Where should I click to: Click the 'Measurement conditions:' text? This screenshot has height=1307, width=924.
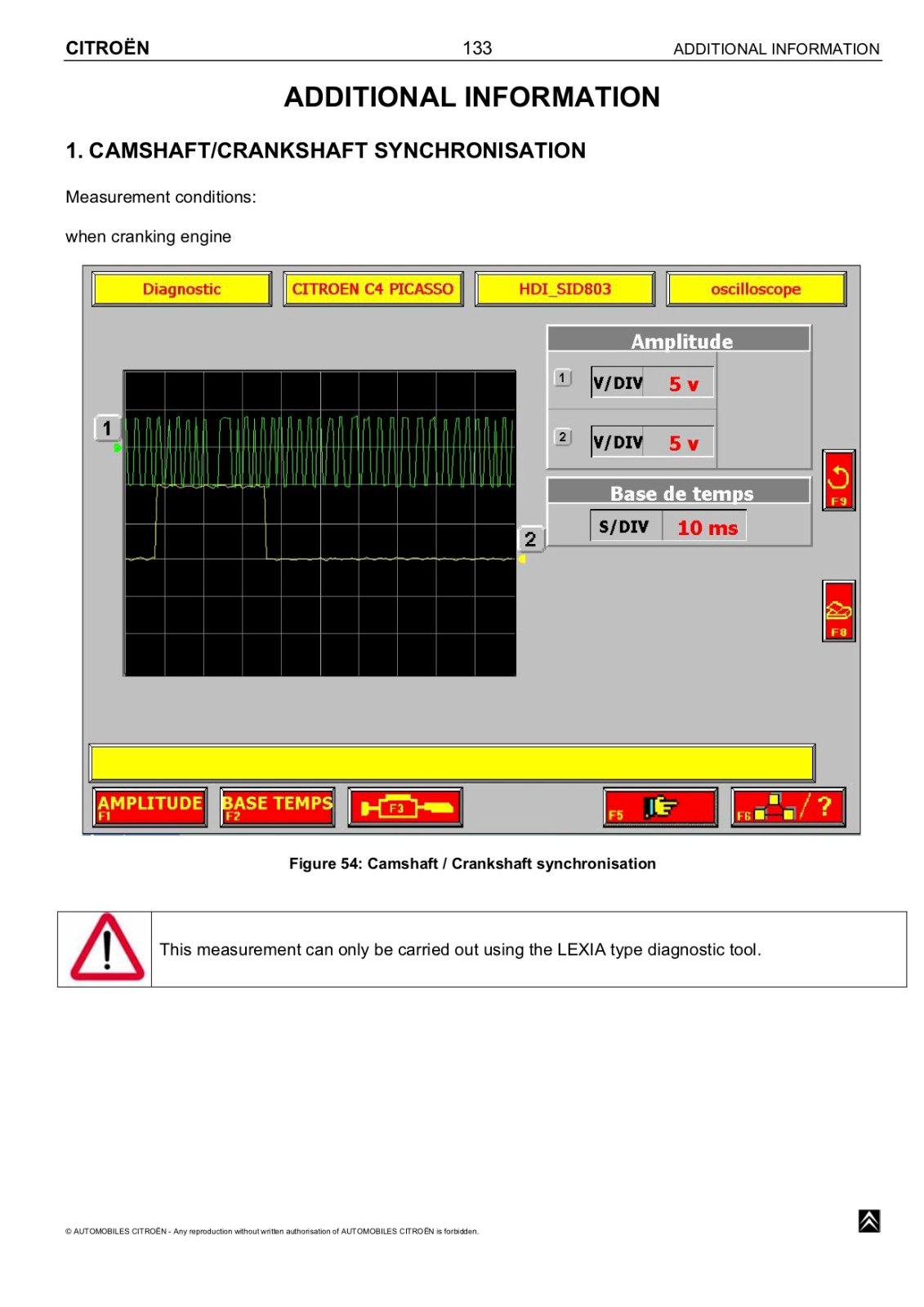pos(161,197)
